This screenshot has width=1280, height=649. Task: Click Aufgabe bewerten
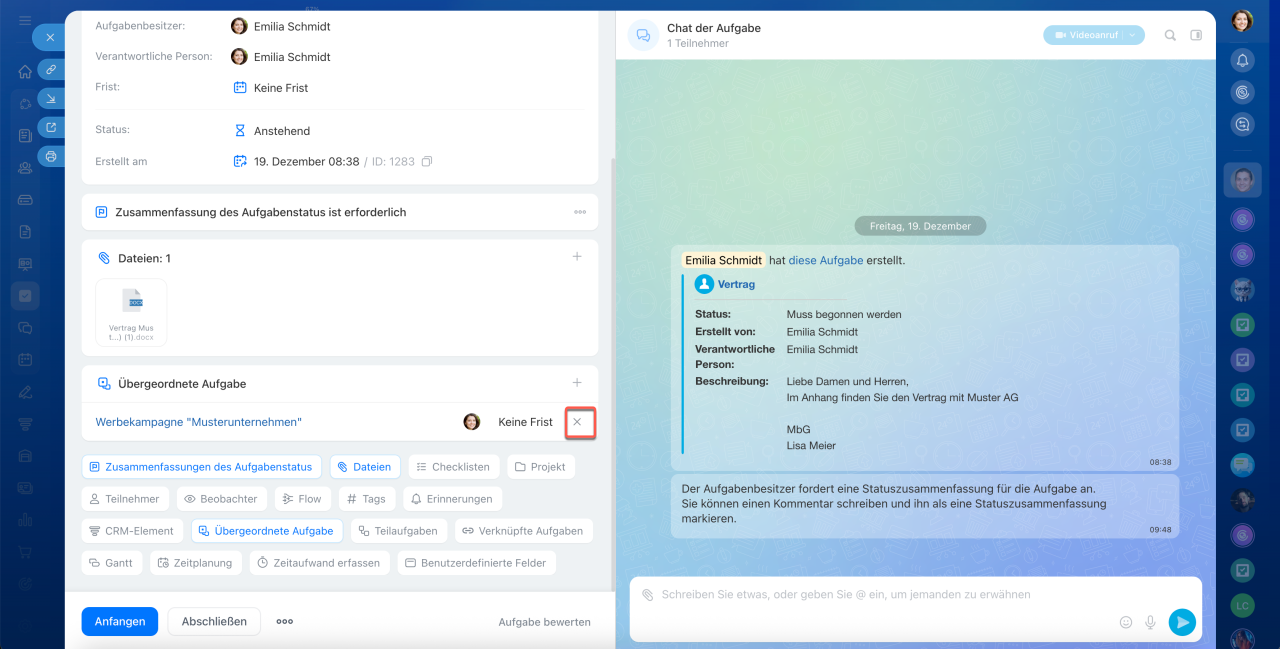(545, 622)
